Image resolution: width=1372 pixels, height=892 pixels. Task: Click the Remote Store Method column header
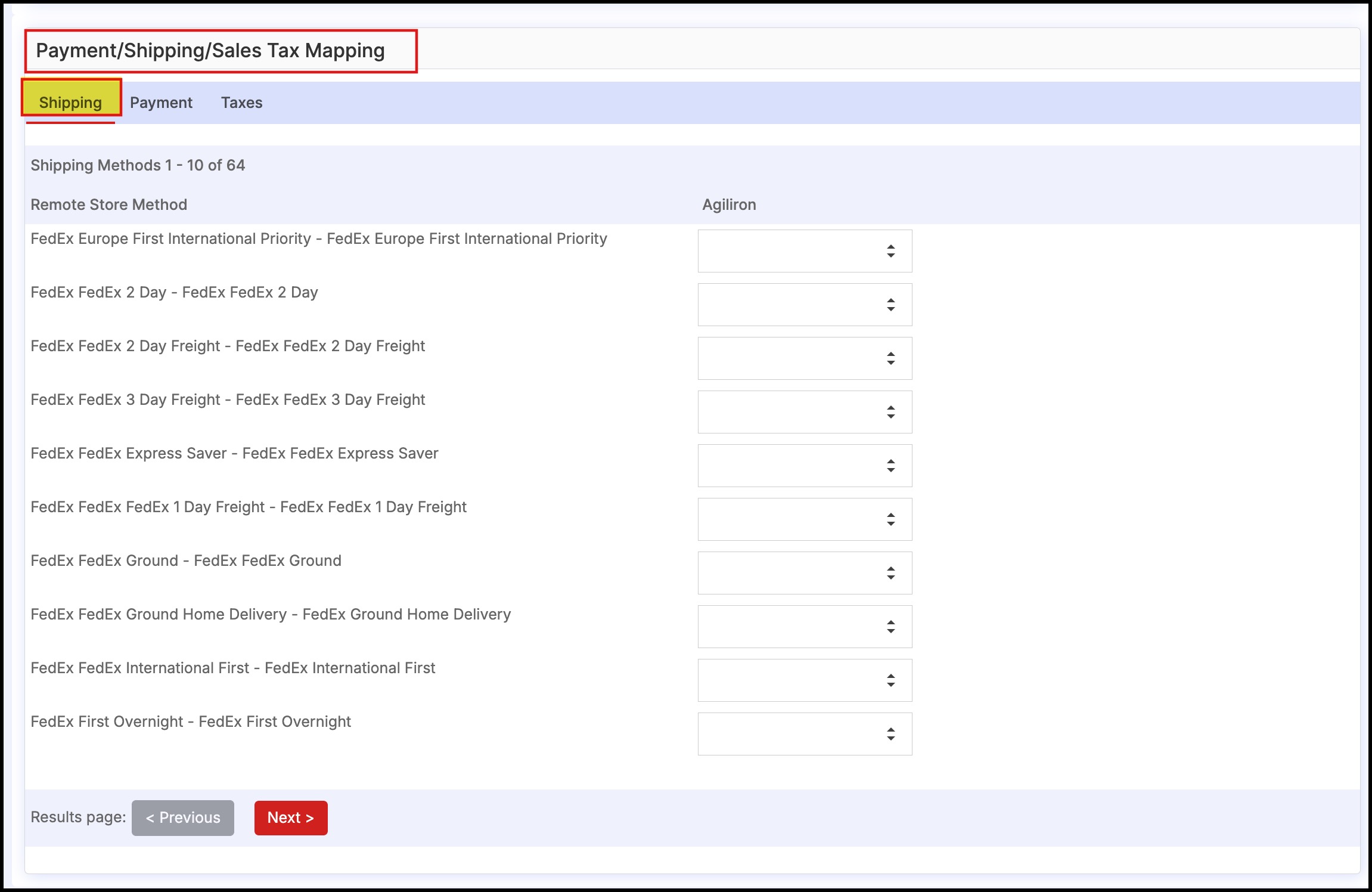point(108,205)
